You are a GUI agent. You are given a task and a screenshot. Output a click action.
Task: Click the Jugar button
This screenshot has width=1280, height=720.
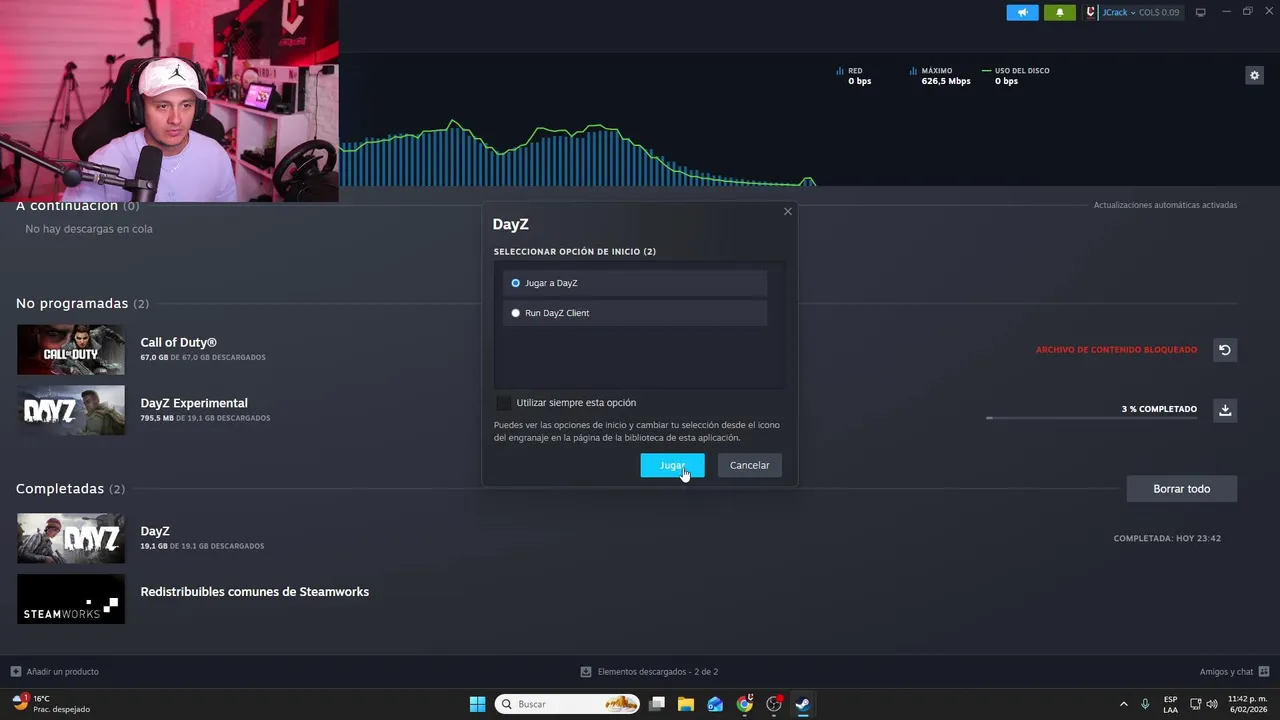[672, 465]
